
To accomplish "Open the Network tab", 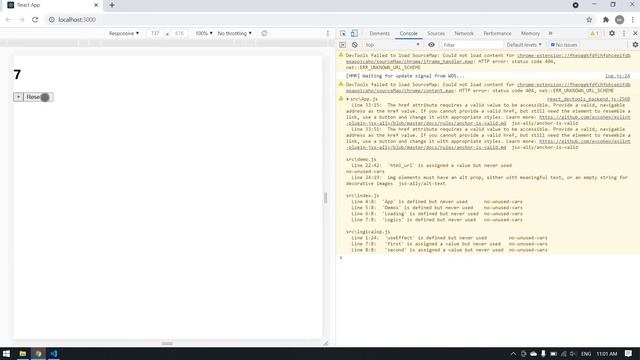I will pos(464,33).
